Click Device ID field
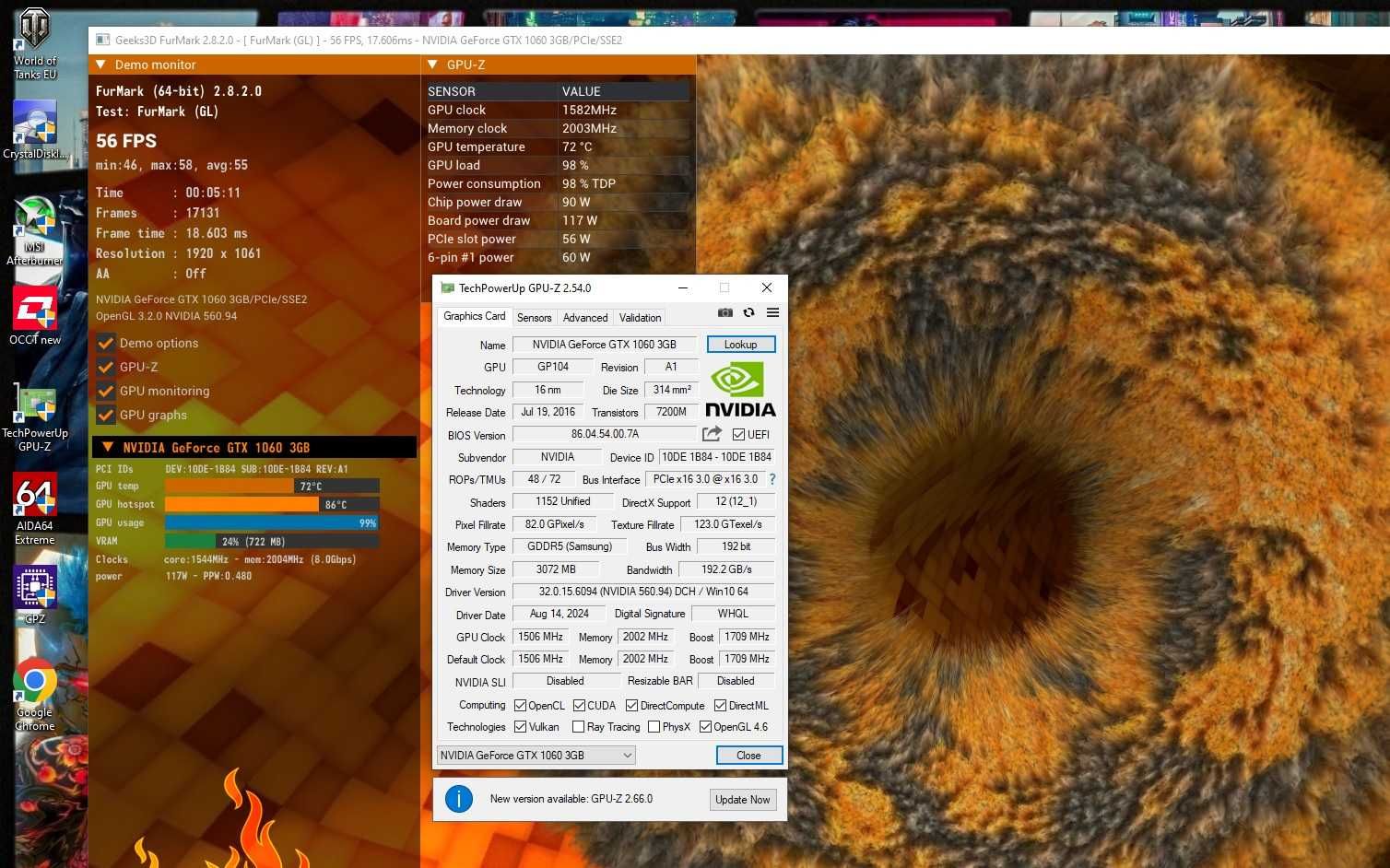Image resolution: width=1390 pixels, height=868 pixels. (x=716, y=457)
